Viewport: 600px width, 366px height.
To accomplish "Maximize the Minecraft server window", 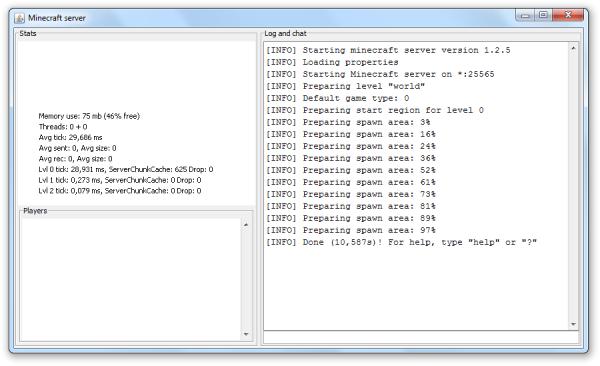I will [x=543, y=15].
